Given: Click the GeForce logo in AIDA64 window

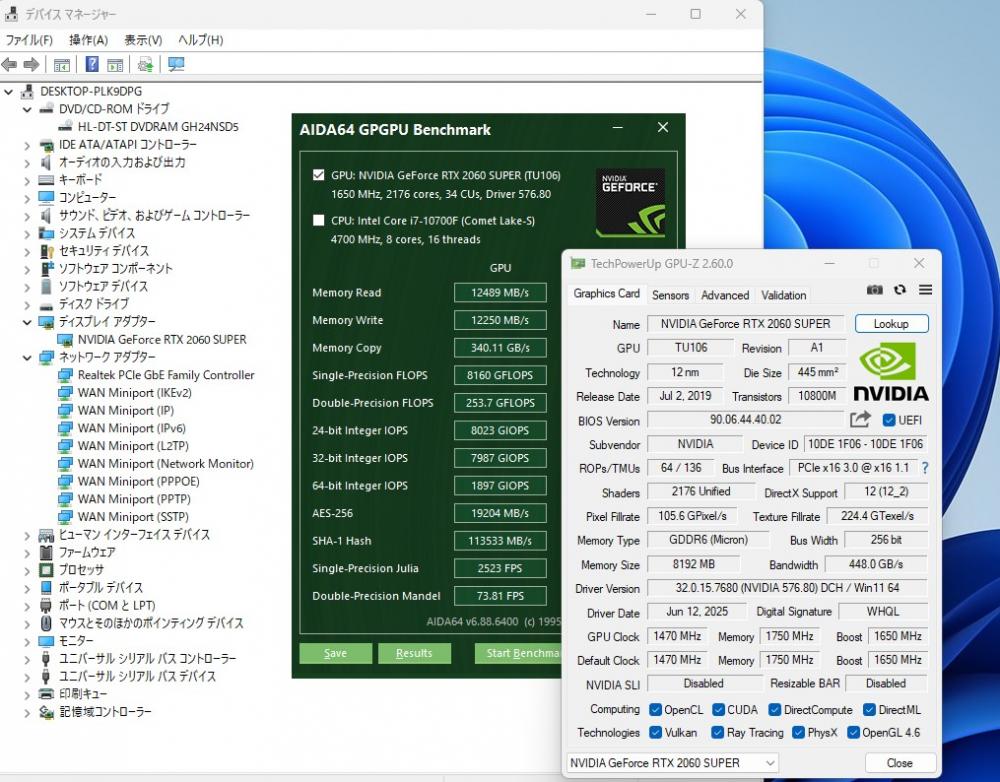Looking at the screenshot, I should pyautogui.click(x=630, y=202).
